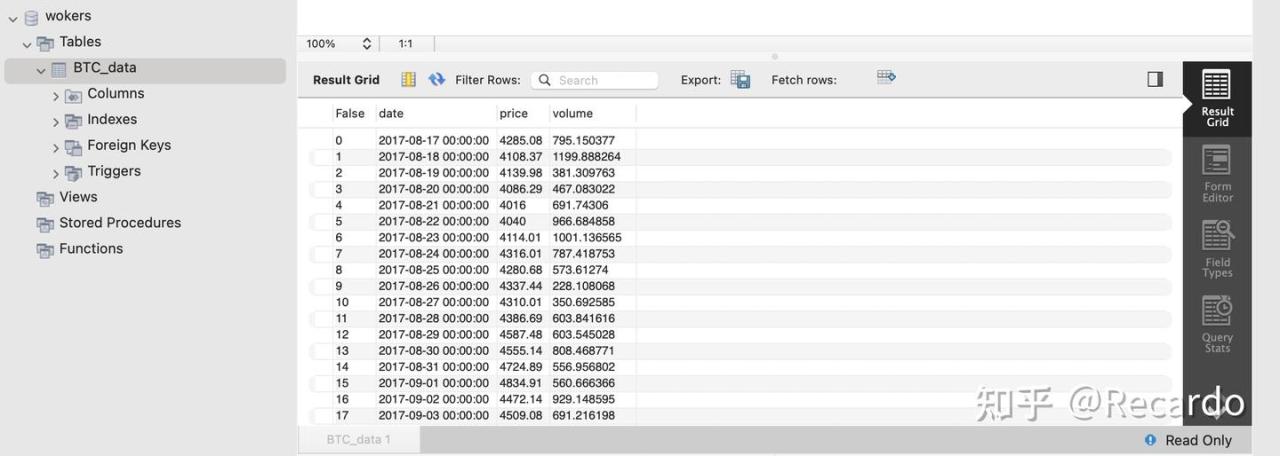
Task: Open the 100% zoom stepper
Action: point(366,44)
